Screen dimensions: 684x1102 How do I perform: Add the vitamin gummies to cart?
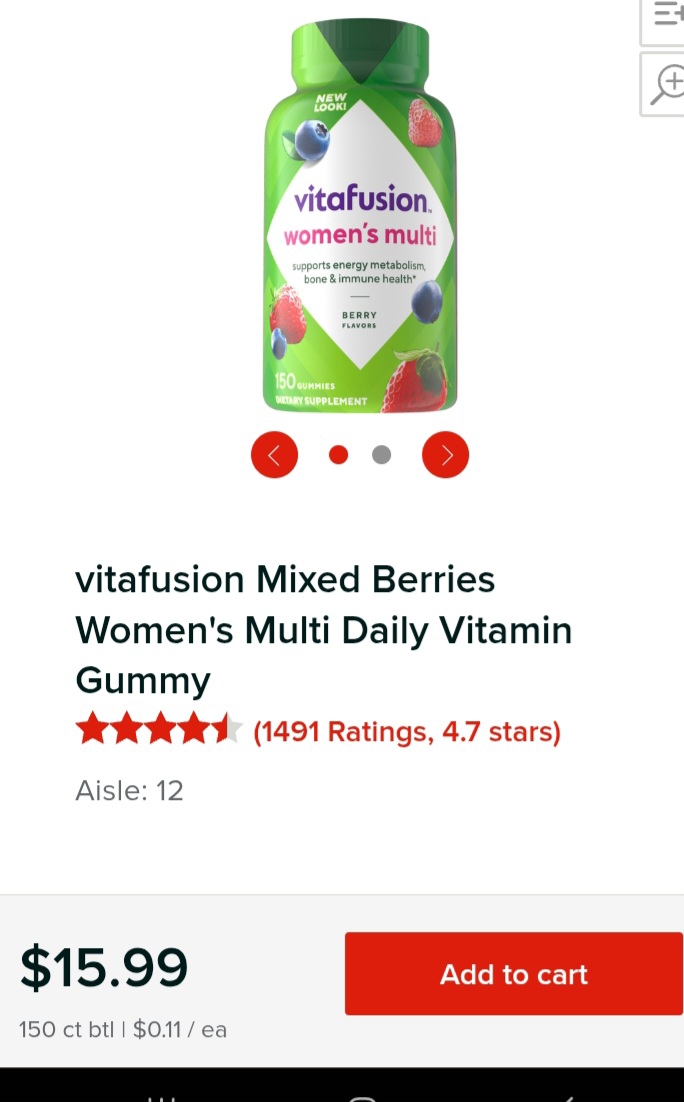514,973
